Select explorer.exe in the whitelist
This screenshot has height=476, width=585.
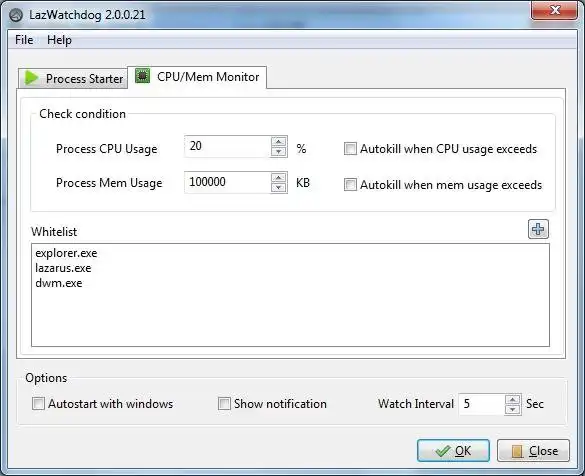point(66,253)
